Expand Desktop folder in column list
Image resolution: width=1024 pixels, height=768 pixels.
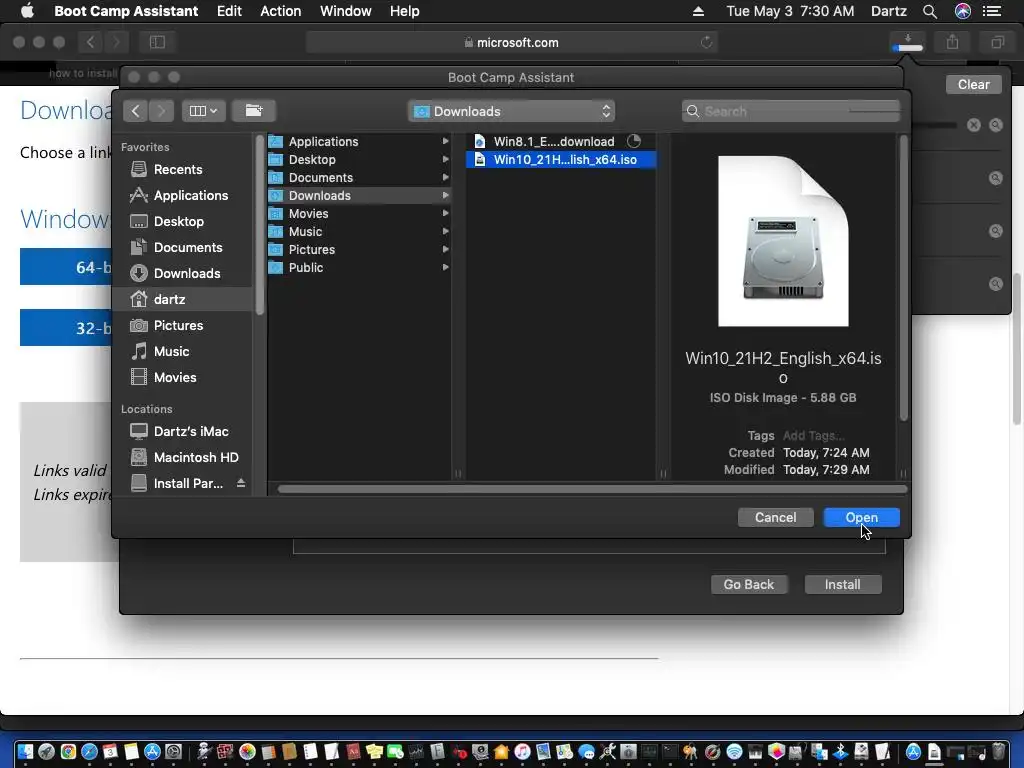(445, 159)
